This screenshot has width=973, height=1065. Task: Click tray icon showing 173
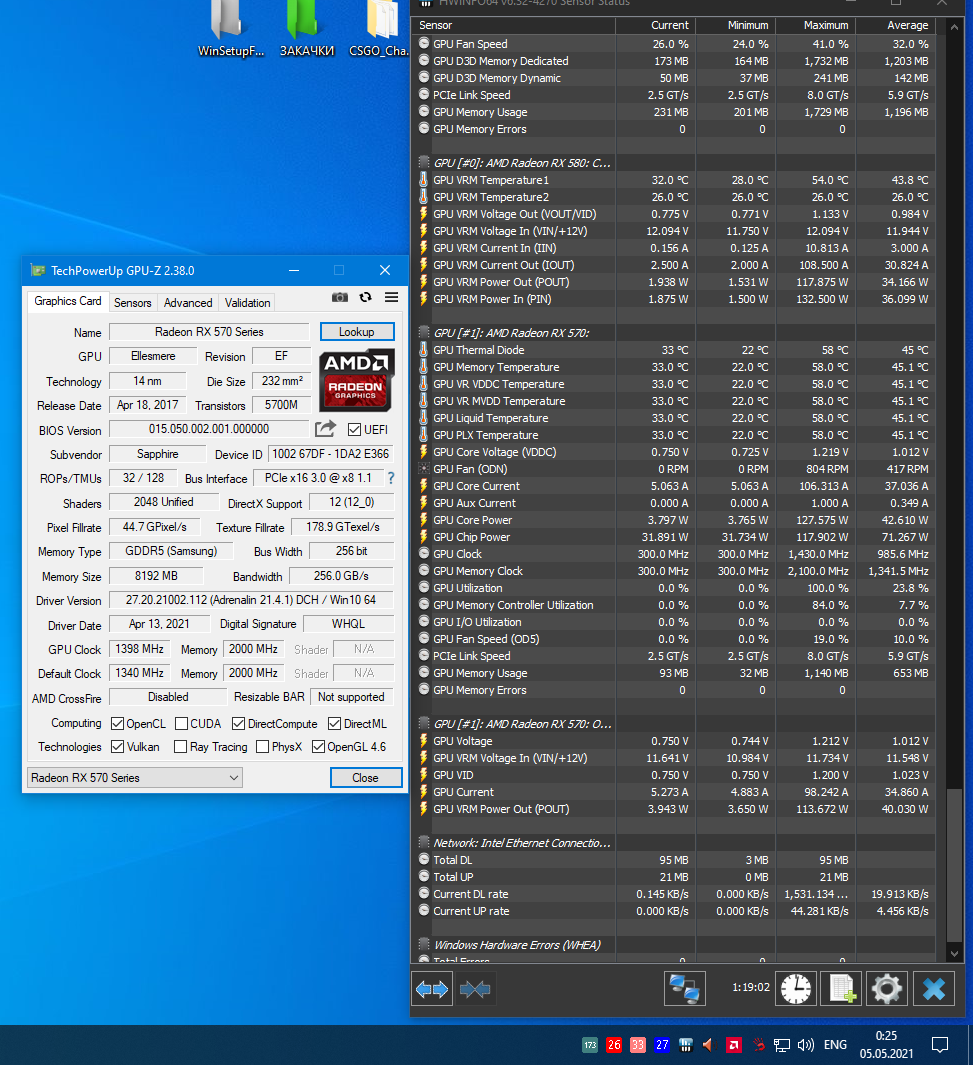tap(590, 1045)
